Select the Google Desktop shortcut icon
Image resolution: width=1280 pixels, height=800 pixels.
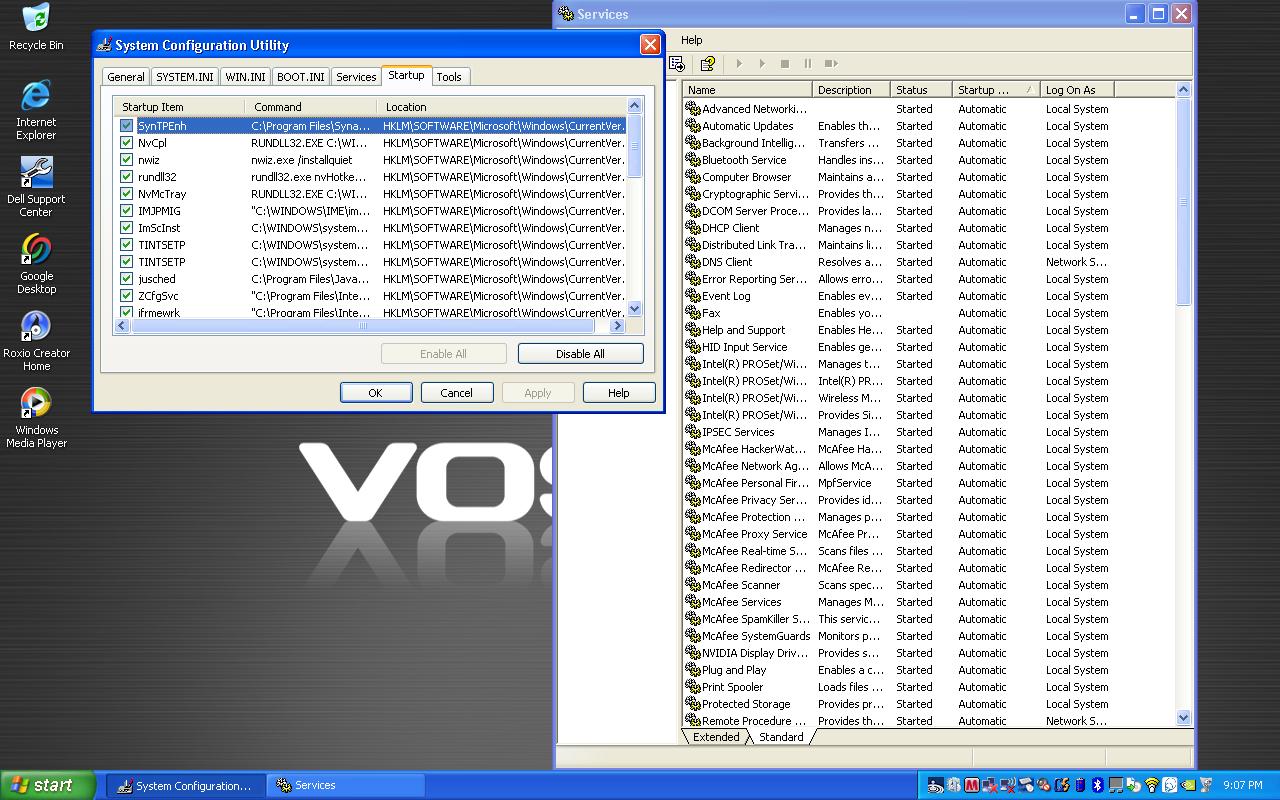pyautogui.click(x=36, y=264)
